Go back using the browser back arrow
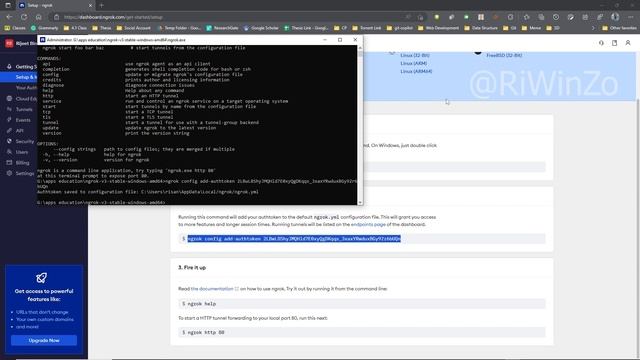The height and width of the screenshot is (360, 640). pyautogui.click(x=9, y=17)
